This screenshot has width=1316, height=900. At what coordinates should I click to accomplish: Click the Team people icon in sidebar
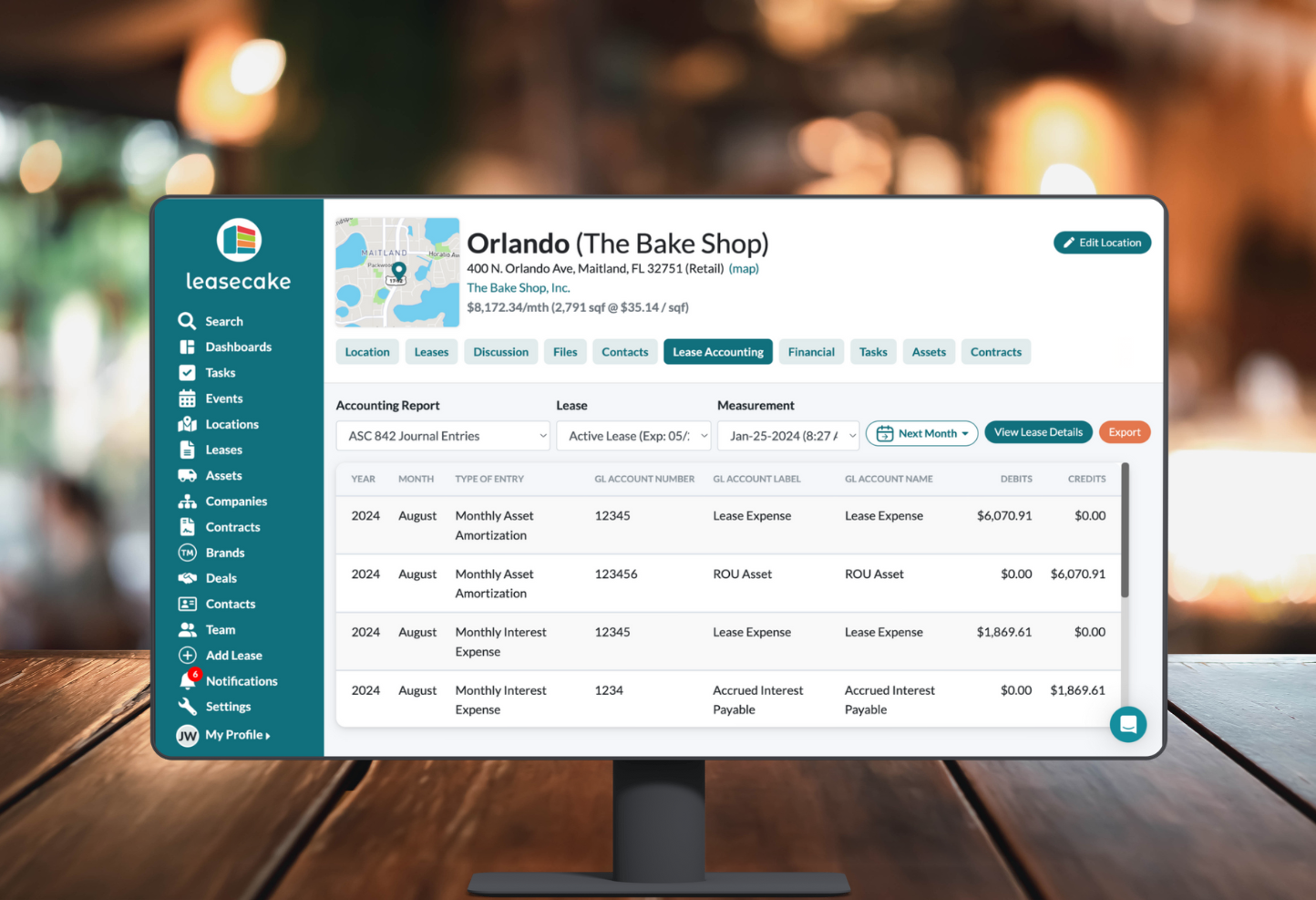click(187, 629)
